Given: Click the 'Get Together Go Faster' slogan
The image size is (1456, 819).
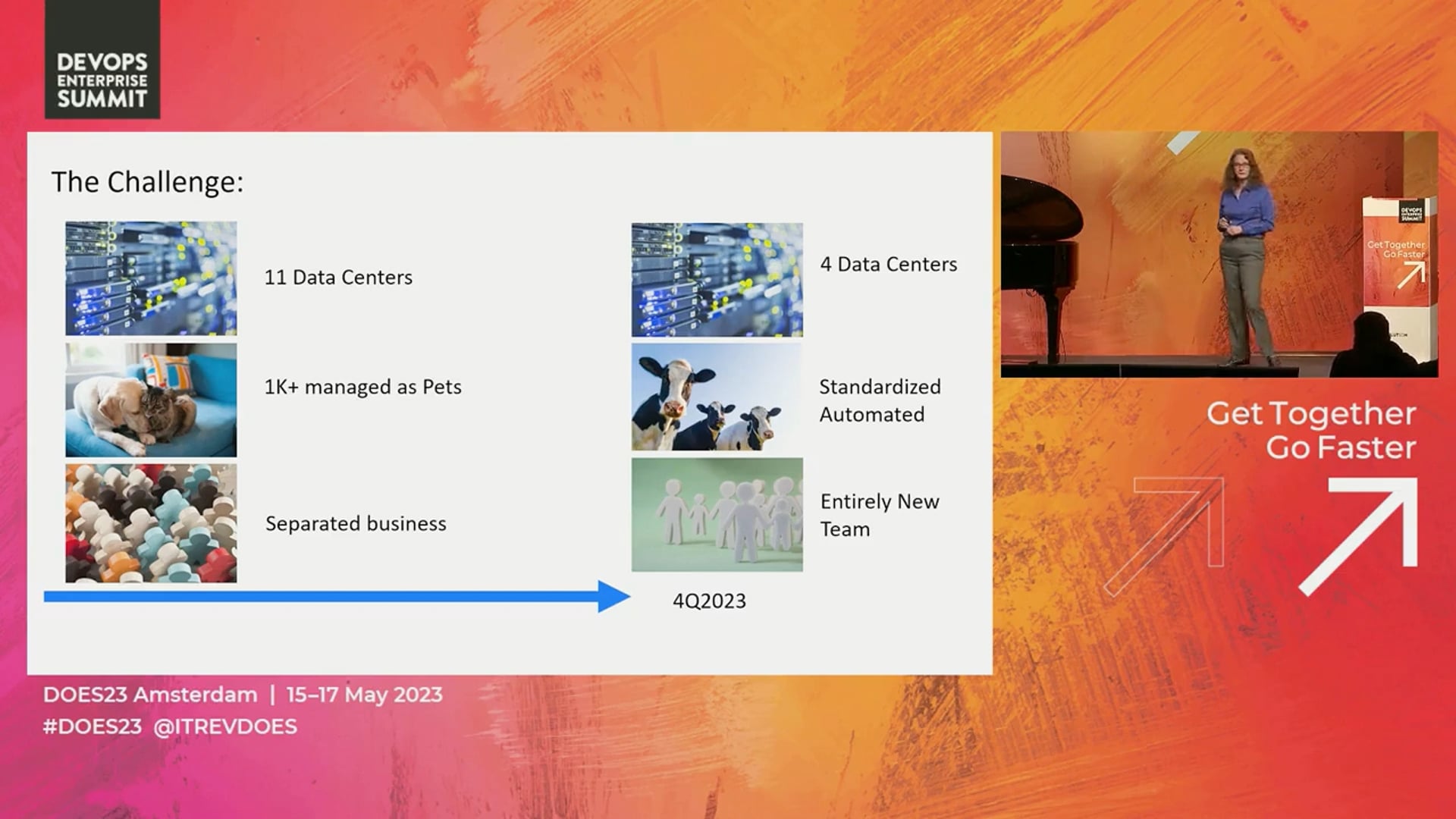Looking at the screenshot, I should [x=1311, y=430].
